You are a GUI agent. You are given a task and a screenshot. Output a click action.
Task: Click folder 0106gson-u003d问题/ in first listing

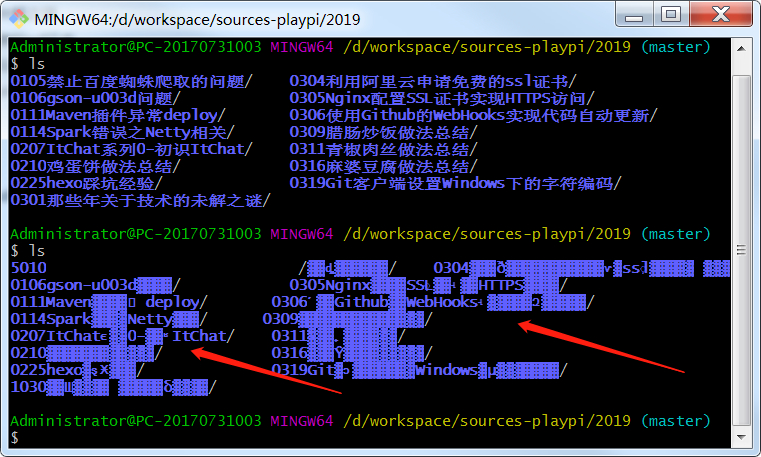[x=96, y=98]
